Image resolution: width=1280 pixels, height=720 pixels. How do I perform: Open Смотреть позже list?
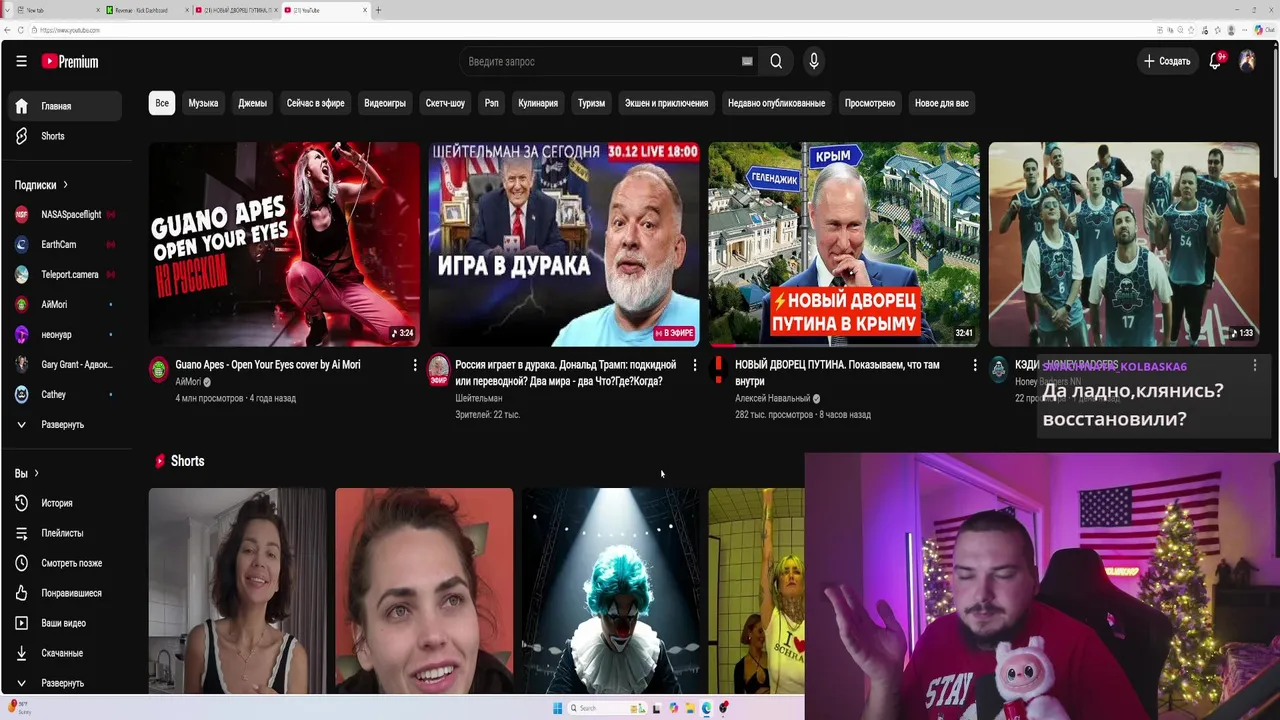click(66, 563)
